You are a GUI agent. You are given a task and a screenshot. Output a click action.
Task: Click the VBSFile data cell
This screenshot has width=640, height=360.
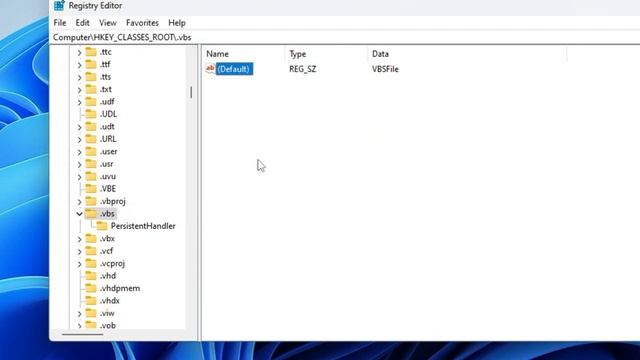[385, 69]
